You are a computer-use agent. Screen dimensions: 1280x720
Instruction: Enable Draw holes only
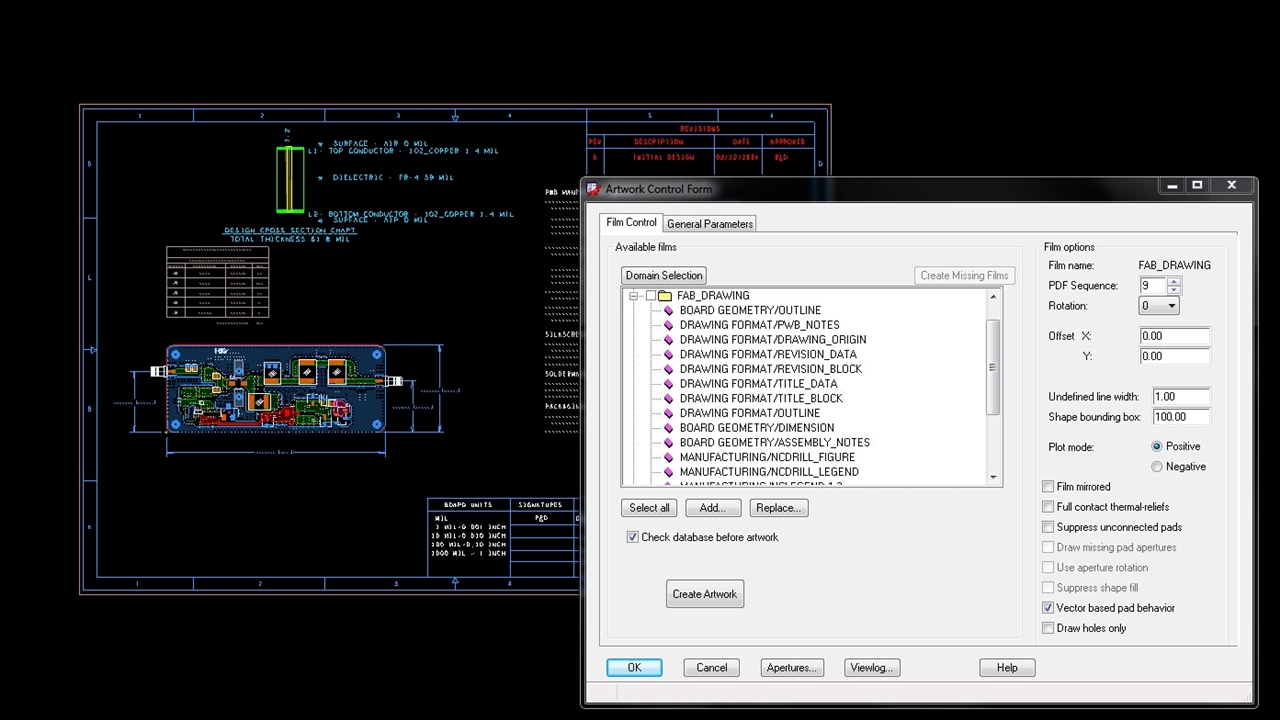click(x=1048, y=628)
